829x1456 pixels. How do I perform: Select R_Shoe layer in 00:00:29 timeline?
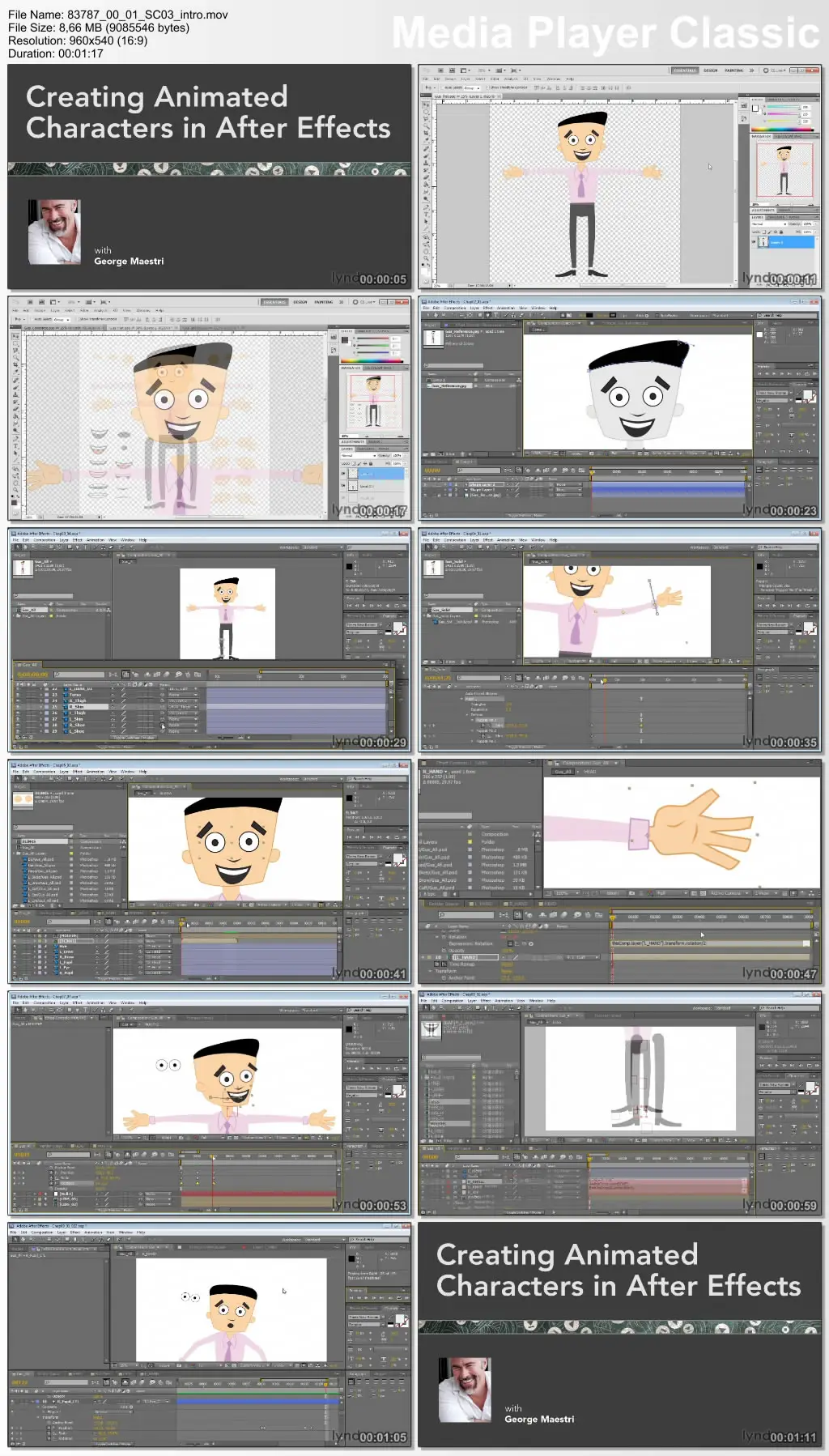click(76, 725)
